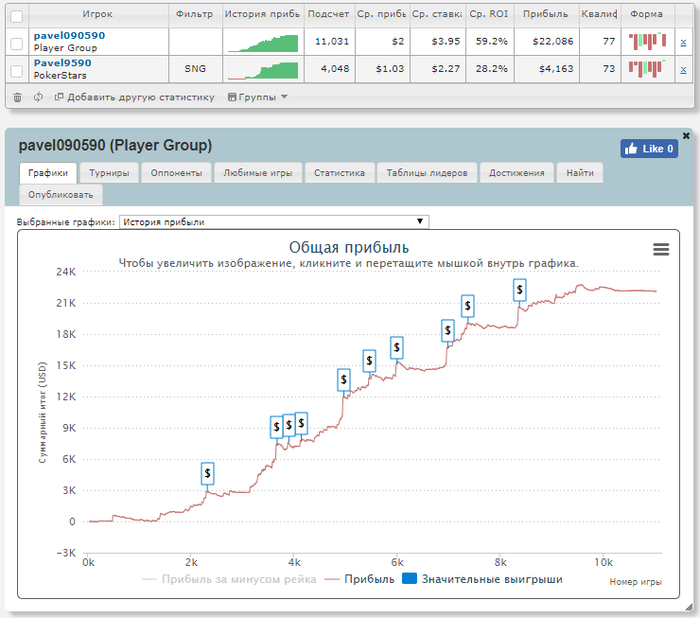Click the trash delete icon below the table

click(x=17, y=97)
